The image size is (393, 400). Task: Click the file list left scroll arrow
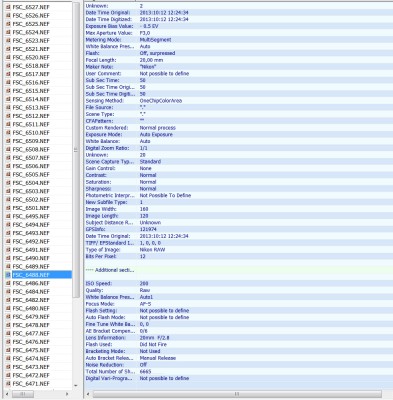[x=7, y=394]
